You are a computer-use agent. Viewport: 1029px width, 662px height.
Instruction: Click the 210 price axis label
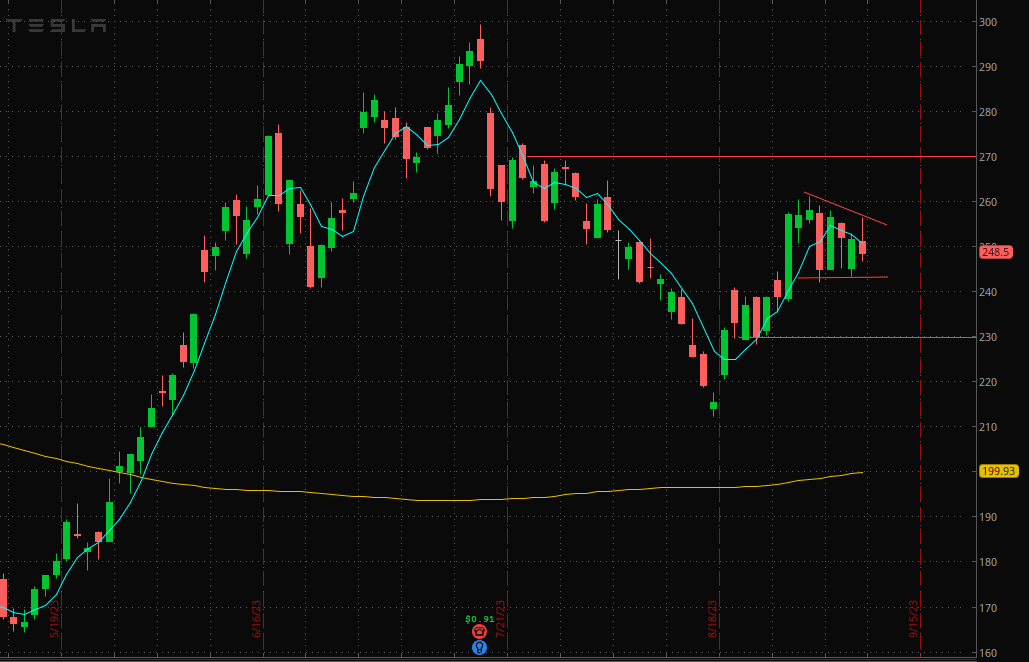pyautogui.click(x=988, y=427)
